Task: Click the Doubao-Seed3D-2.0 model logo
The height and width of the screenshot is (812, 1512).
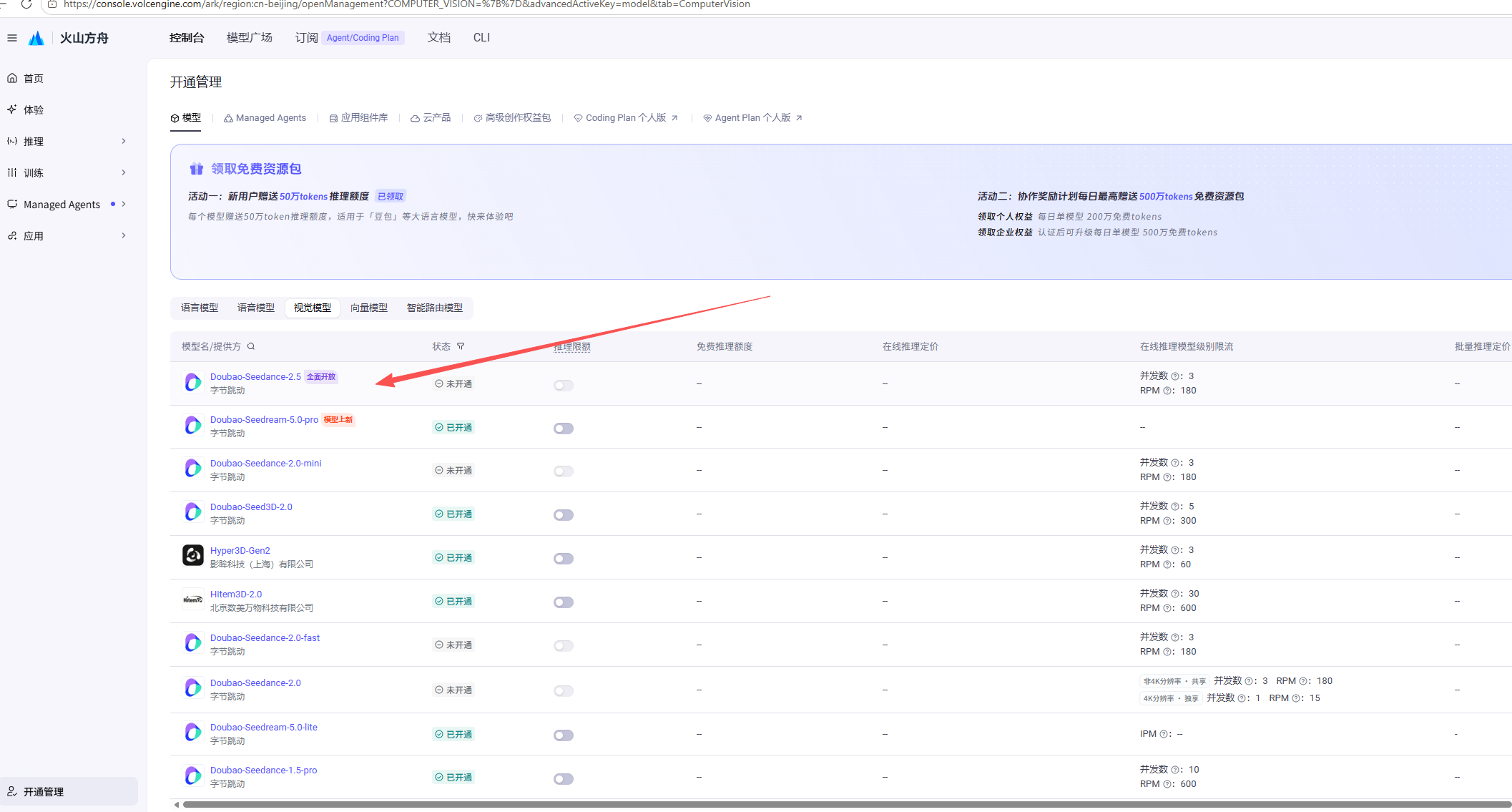Action: click(192, 513)
